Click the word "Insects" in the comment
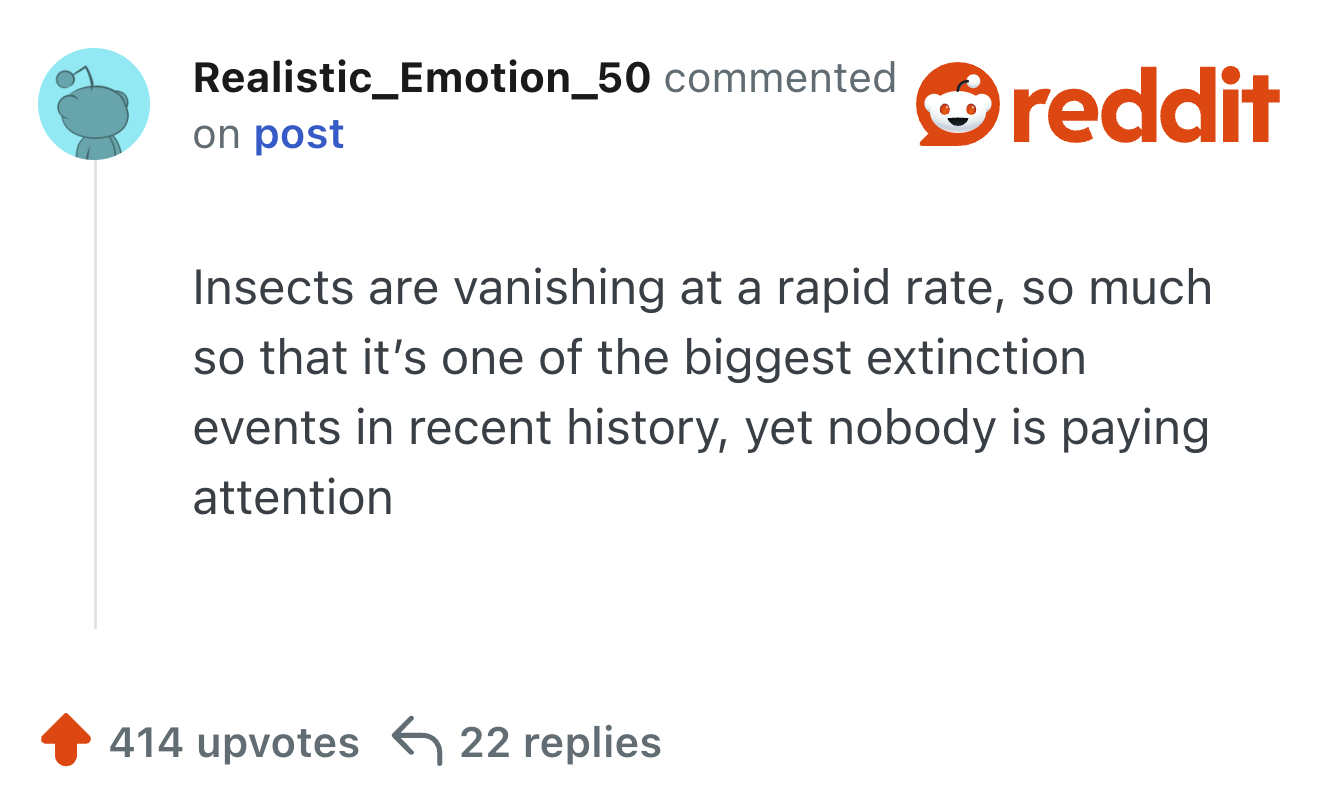 coord(272,288)
